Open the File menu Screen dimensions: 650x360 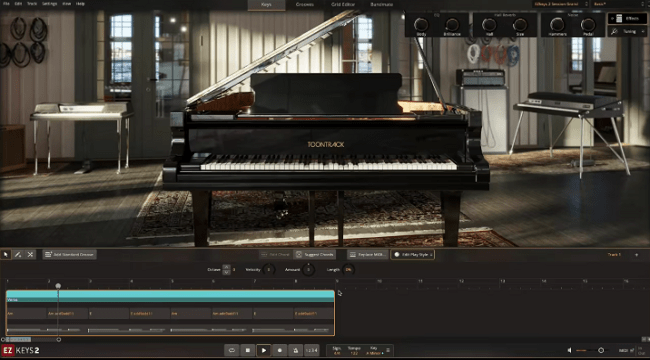(6, 4)
